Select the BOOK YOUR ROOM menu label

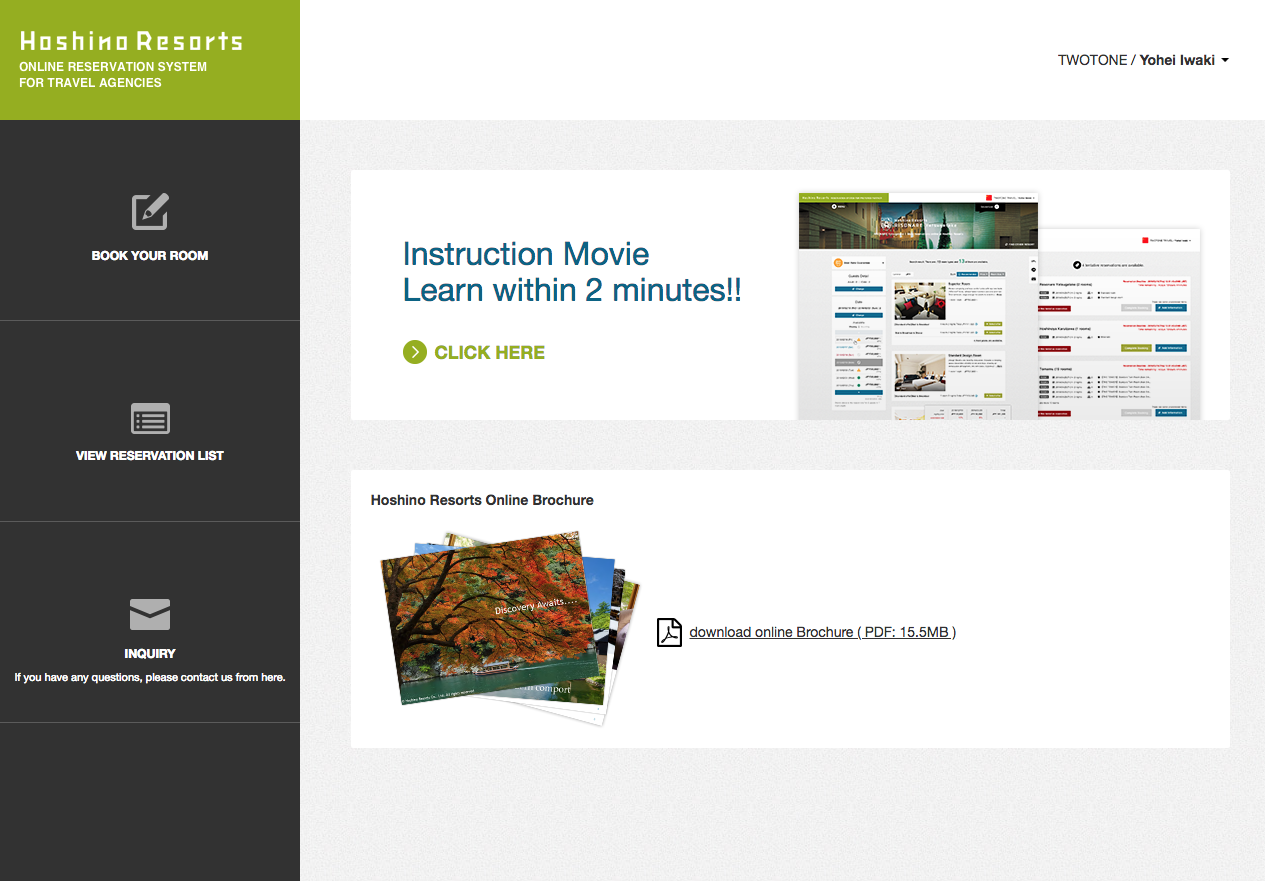[x=150, y=256]
